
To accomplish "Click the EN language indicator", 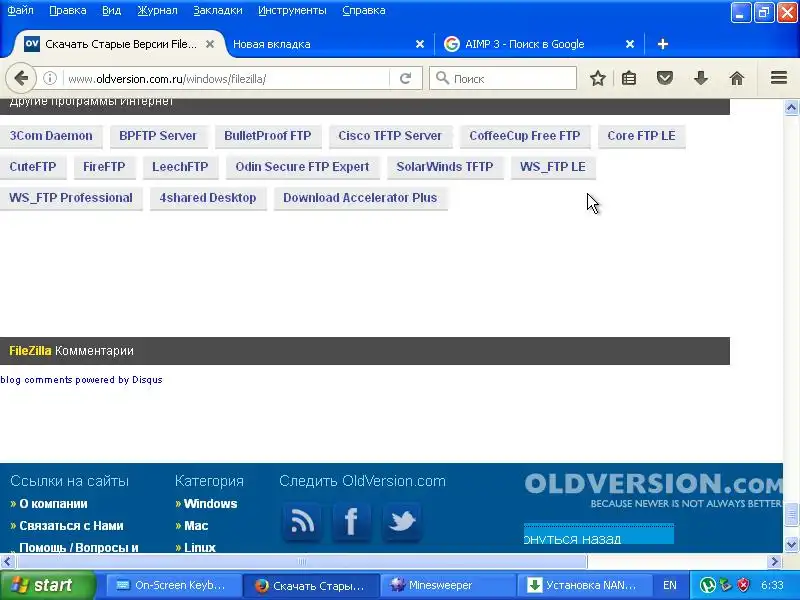I will [x=669, y=585].
